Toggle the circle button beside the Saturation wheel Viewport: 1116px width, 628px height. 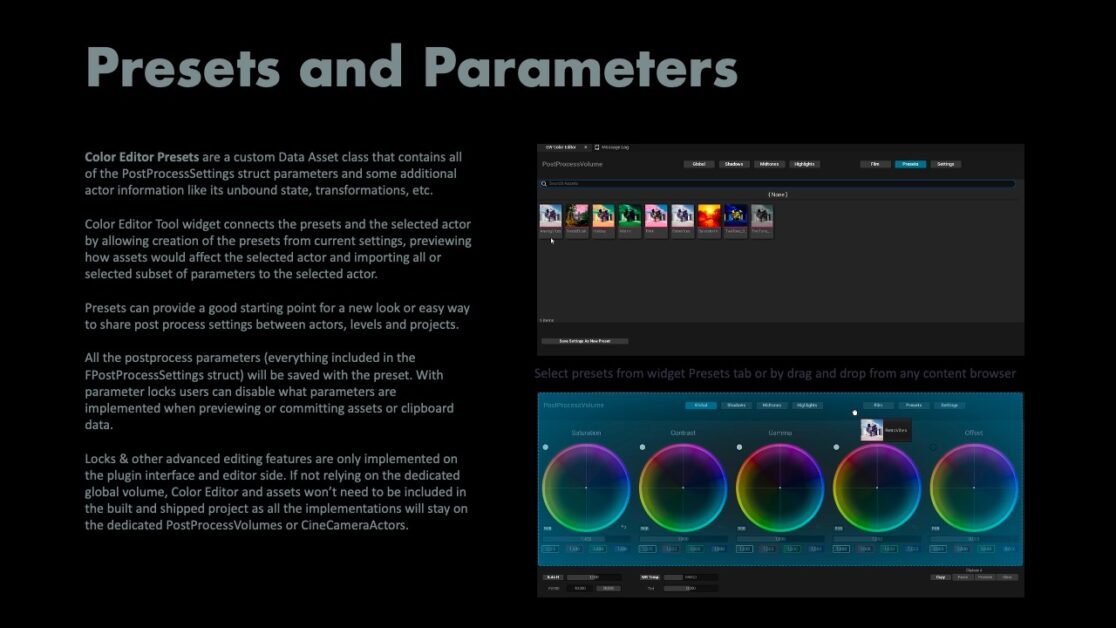(545, 447)
